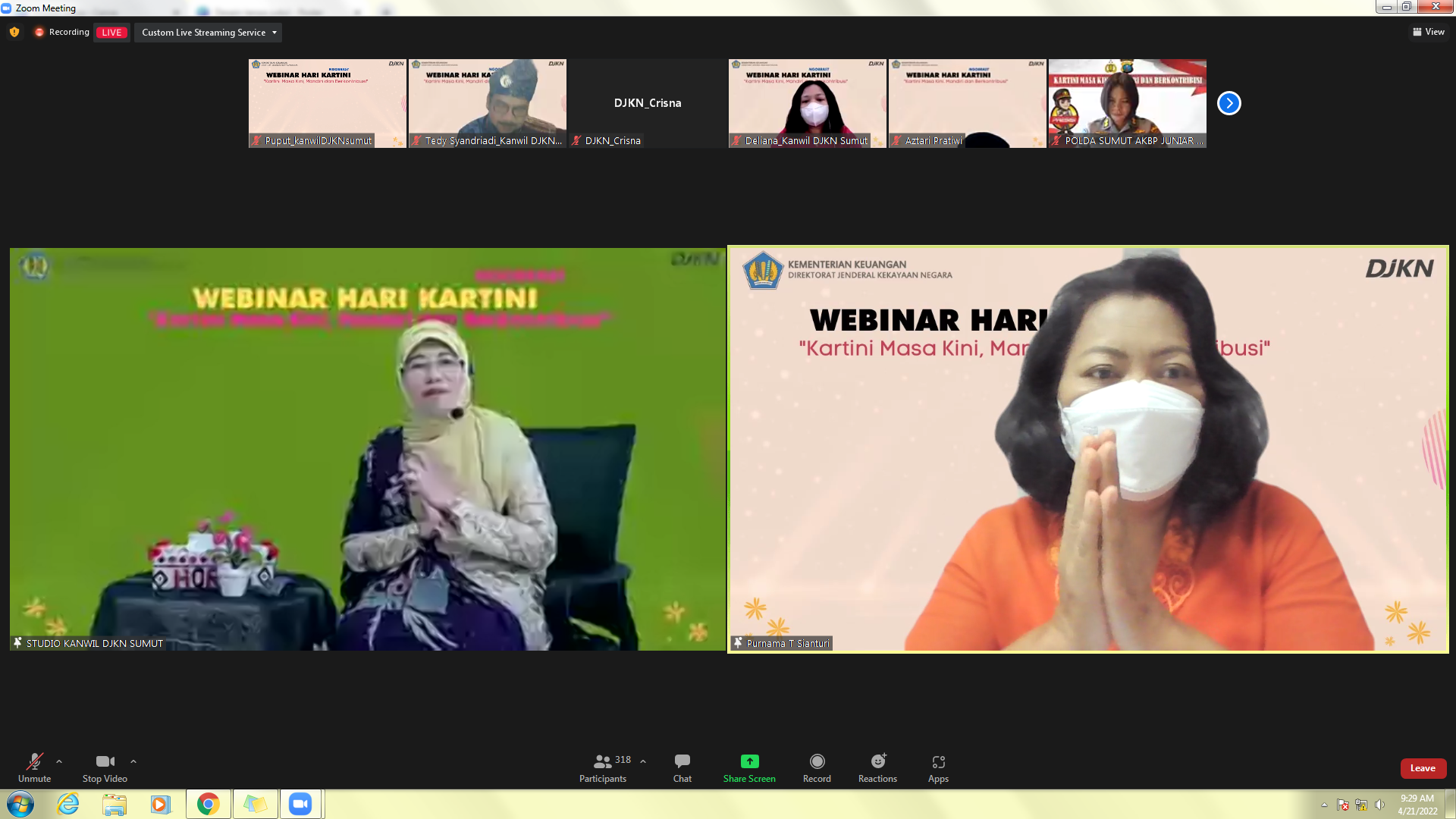Click the Record icon
The image size is (1456, 819).
pos(817,761)
